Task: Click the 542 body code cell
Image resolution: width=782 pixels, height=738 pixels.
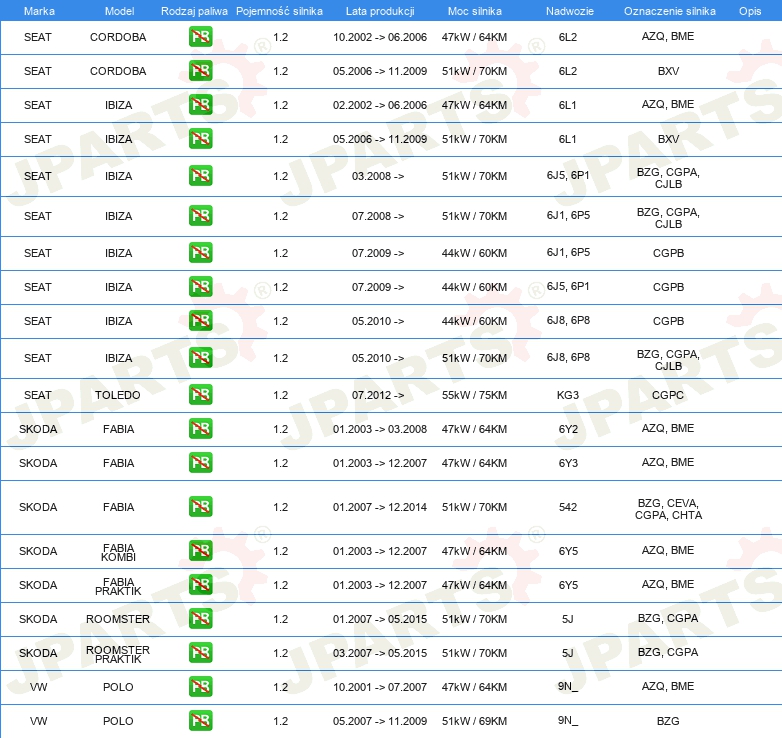Action: pyautogui.click(x=568, y=507)
